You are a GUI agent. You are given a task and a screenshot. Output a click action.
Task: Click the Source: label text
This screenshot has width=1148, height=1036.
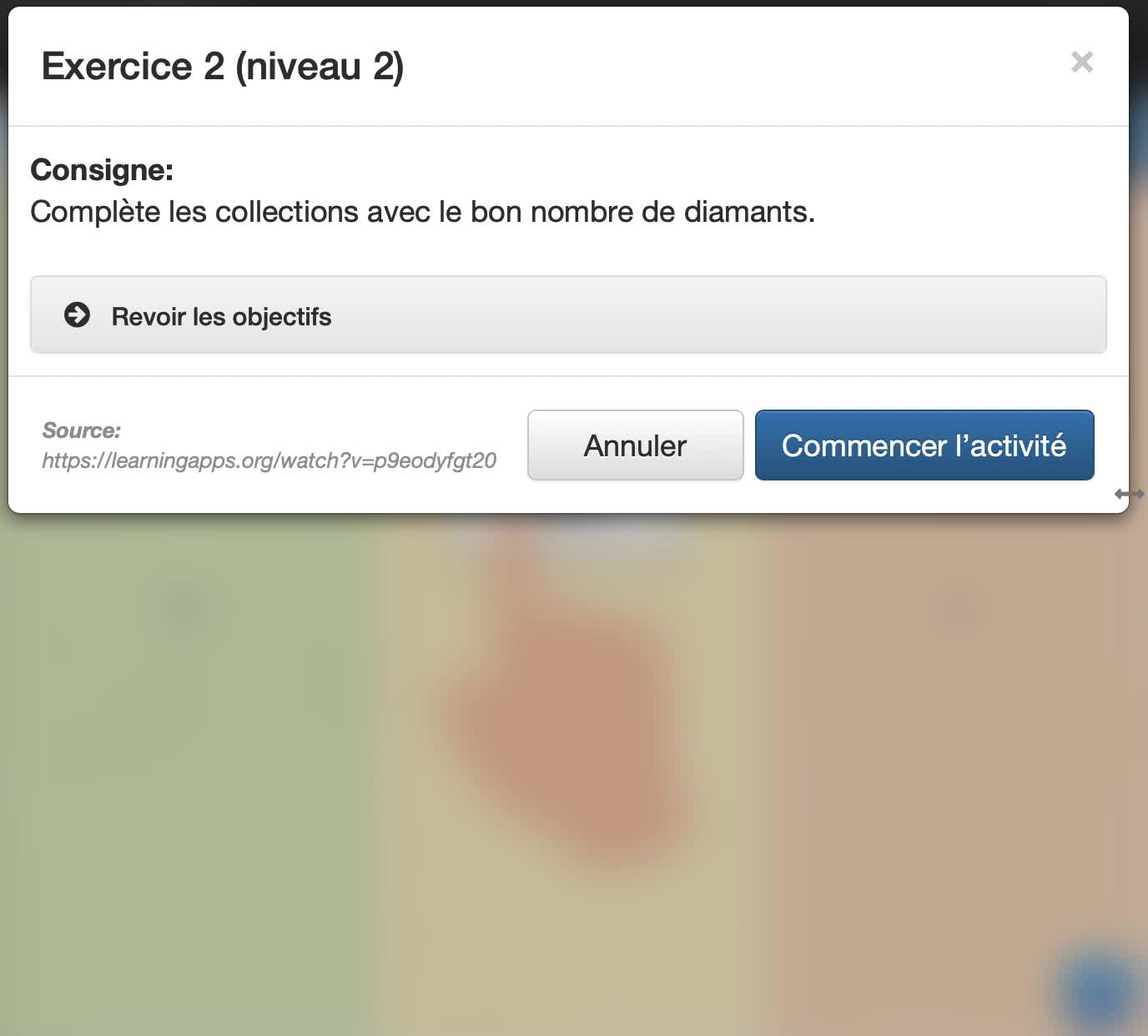(81, 430)
